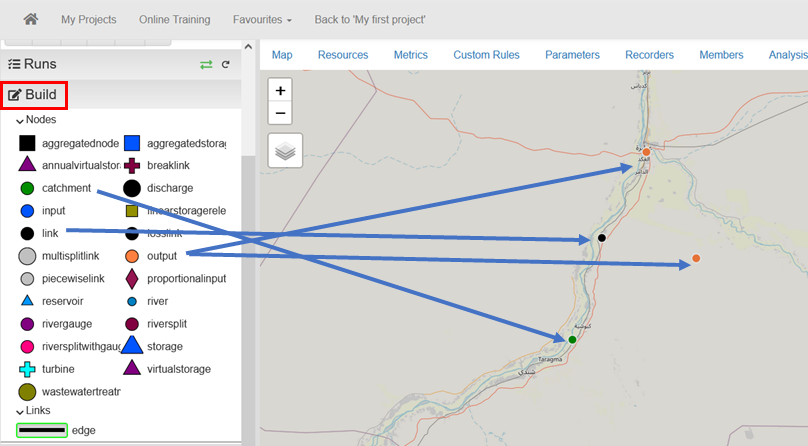Select the discharge node icon

pos(132,188)
